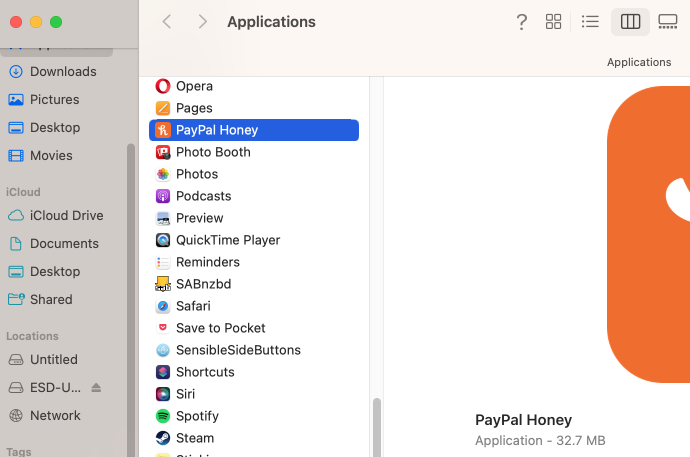Click the "QuickTime Player" file name
The height and width of the screenshot is (457, 690).
(x=228, y=240)
